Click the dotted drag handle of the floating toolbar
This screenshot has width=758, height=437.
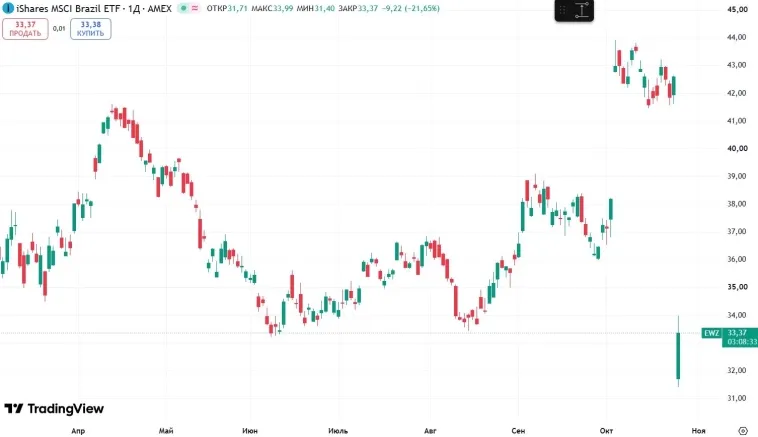pos(562,11)
